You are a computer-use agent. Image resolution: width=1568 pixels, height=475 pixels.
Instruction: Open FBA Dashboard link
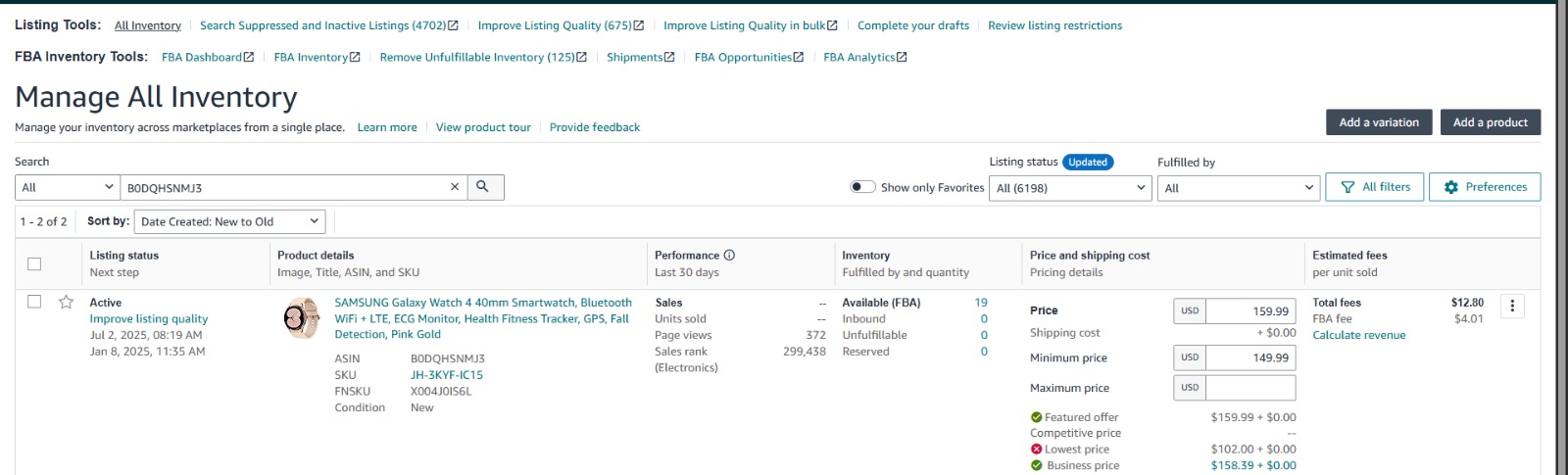[208, 57]
